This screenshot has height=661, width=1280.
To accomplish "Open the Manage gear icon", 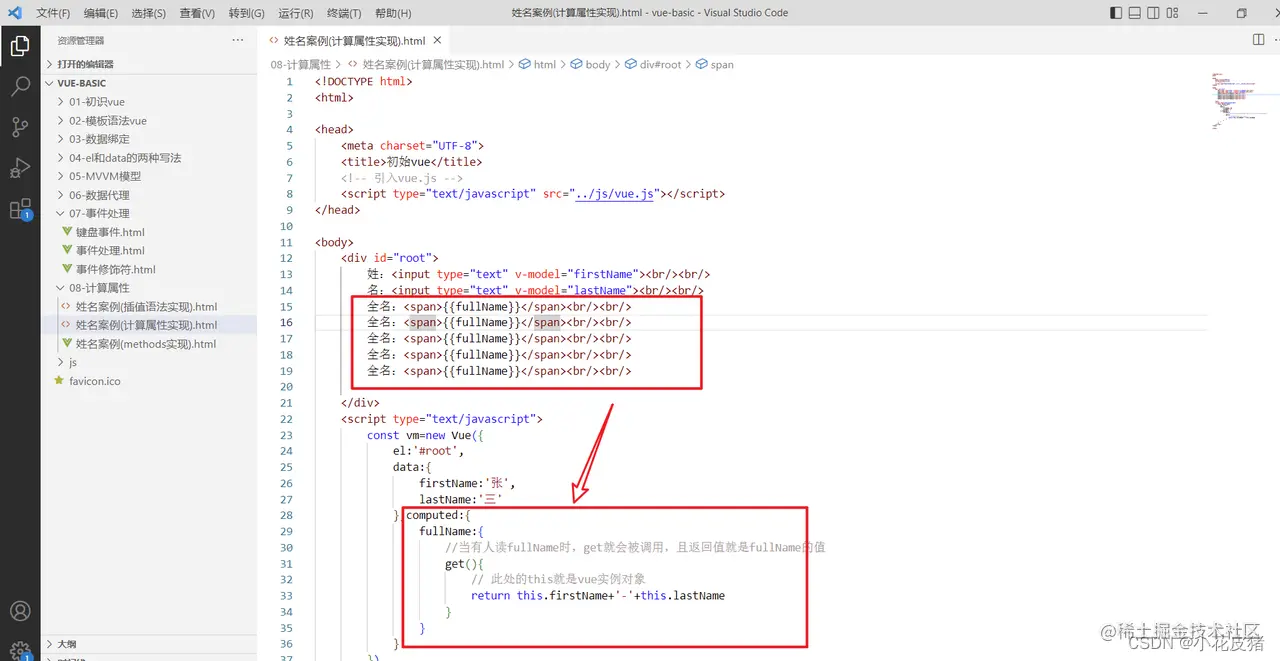I will point(20,650).
